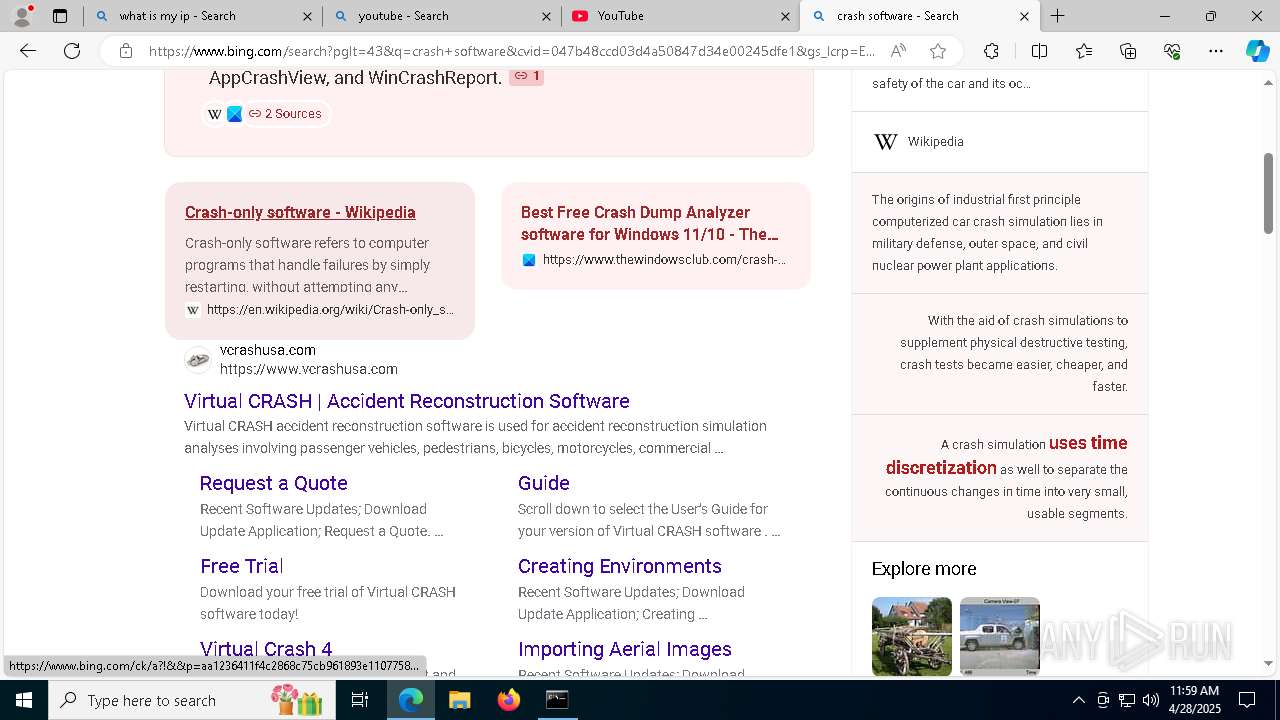
Task: Open the Edge profile icon
Action: 22,16
